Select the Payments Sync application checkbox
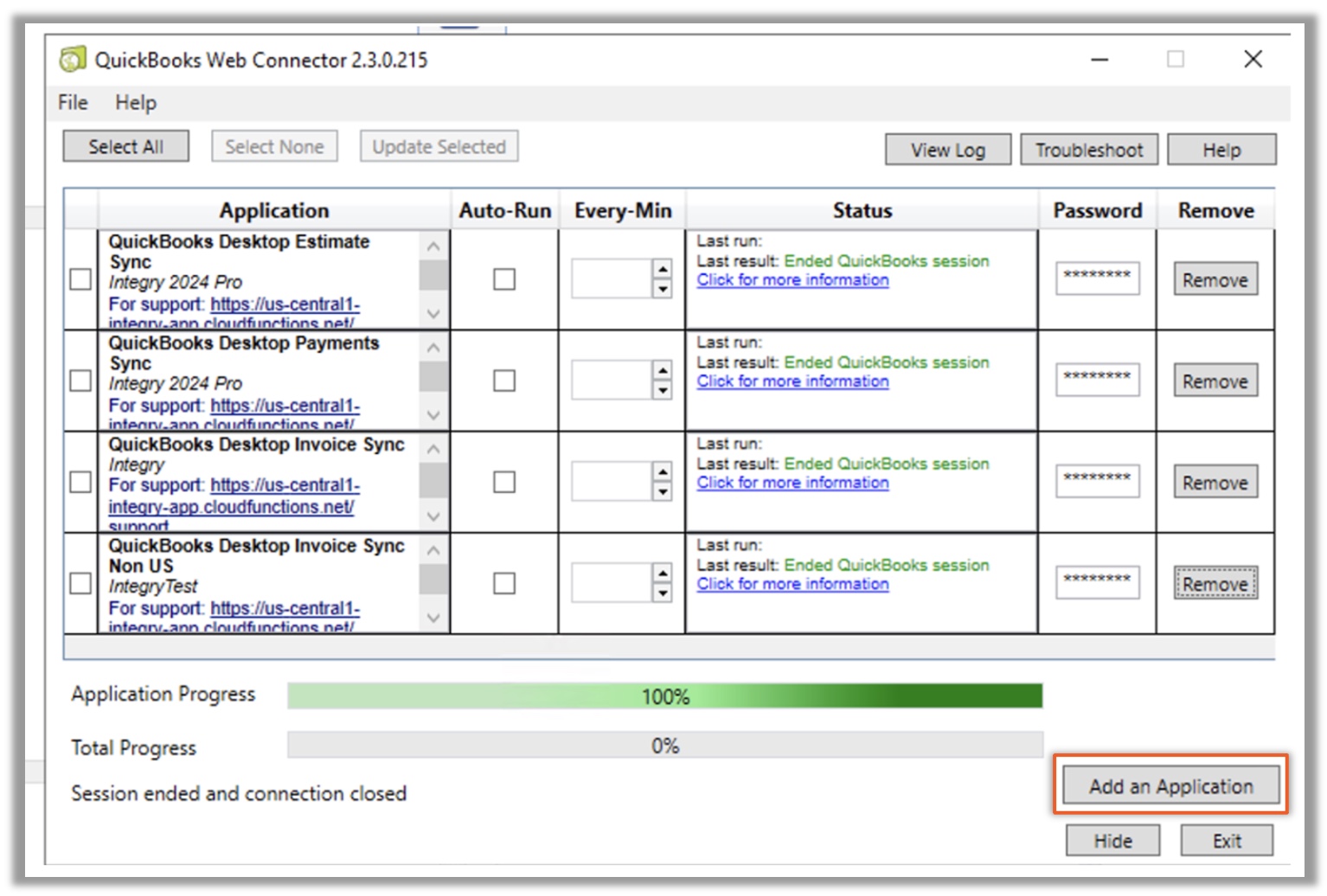Viewport: 1327px width, 896px height. (x=80, y=381)
